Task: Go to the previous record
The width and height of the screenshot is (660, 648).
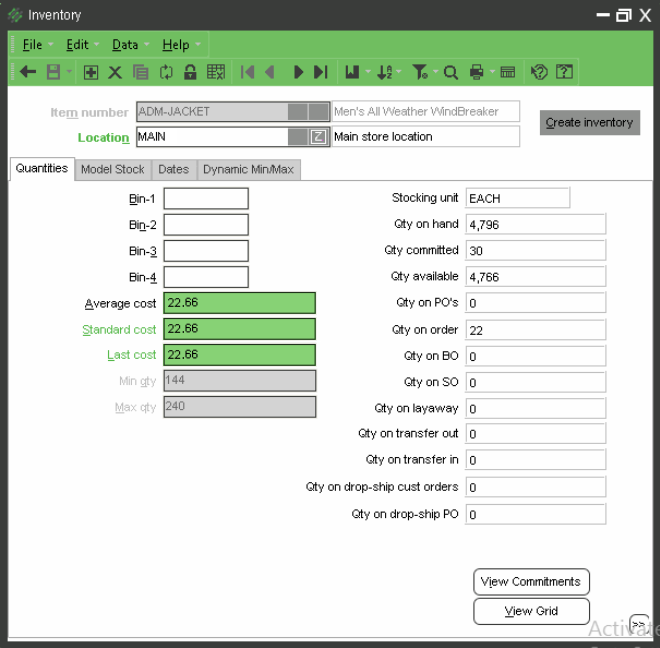Action: tap(270, 72)
